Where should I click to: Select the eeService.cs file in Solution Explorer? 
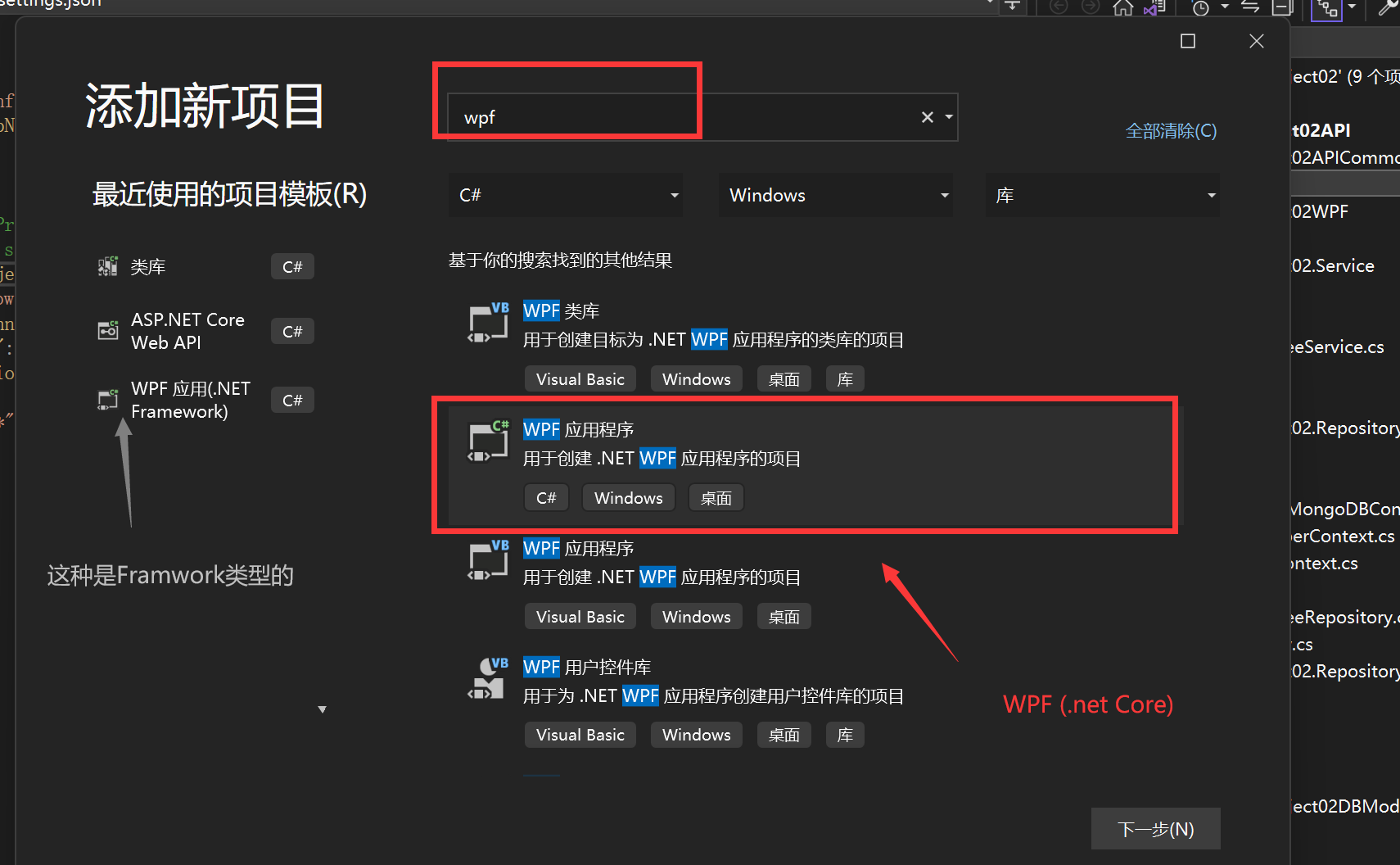(1338, 346)
